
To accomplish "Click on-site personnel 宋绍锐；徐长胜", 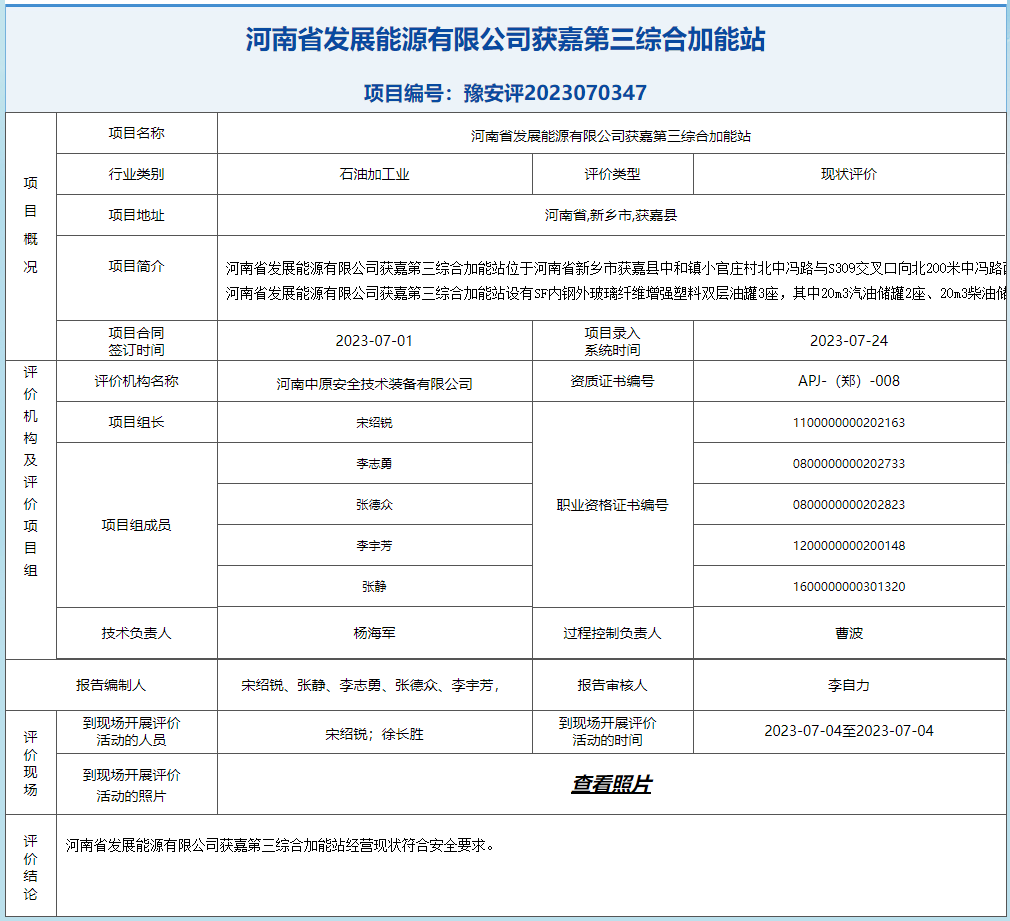I will coord(374,734).
